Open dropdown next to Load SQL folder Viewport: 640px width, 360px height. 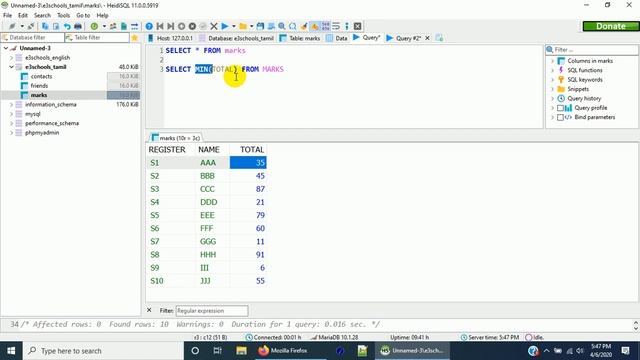pyautogui.click(x=251, y=26)
